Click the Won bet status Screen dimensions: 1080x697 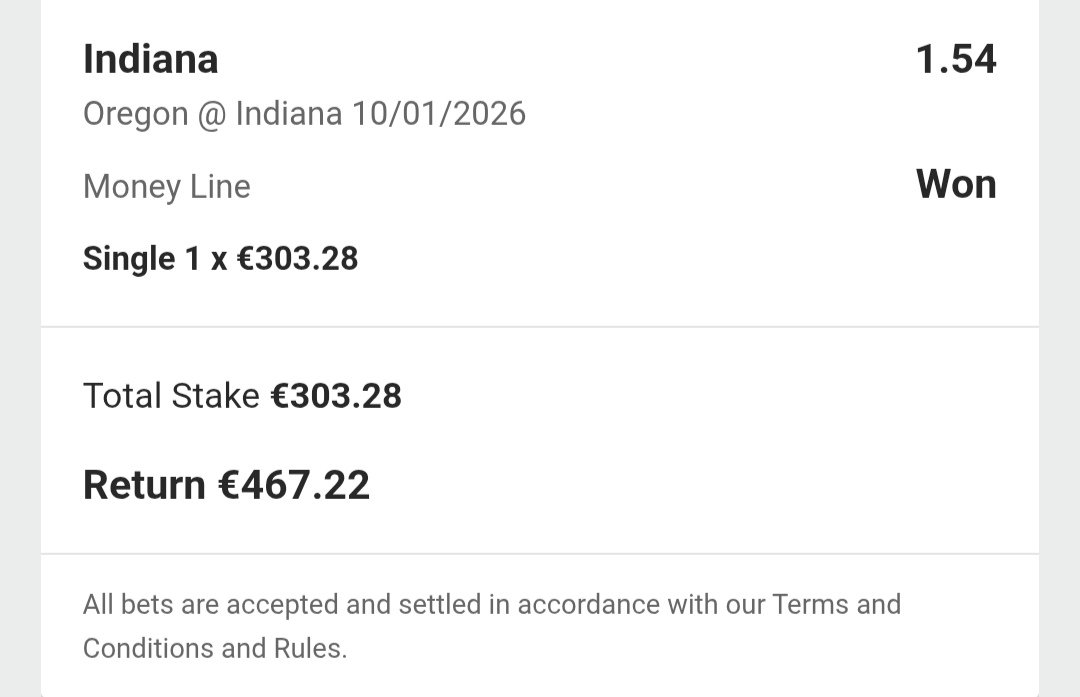(x=956, y=185)
